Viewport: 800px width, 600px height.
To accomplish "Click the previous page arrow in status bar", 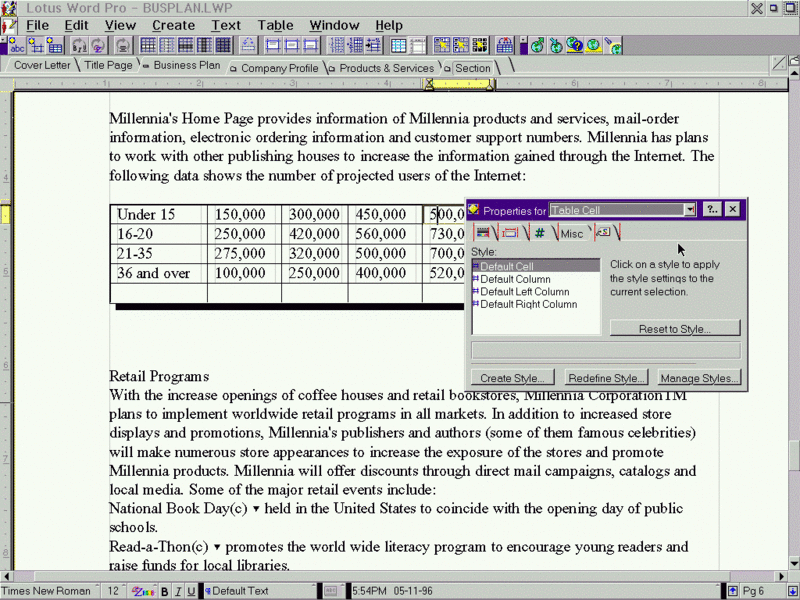I will coord(733,591).
